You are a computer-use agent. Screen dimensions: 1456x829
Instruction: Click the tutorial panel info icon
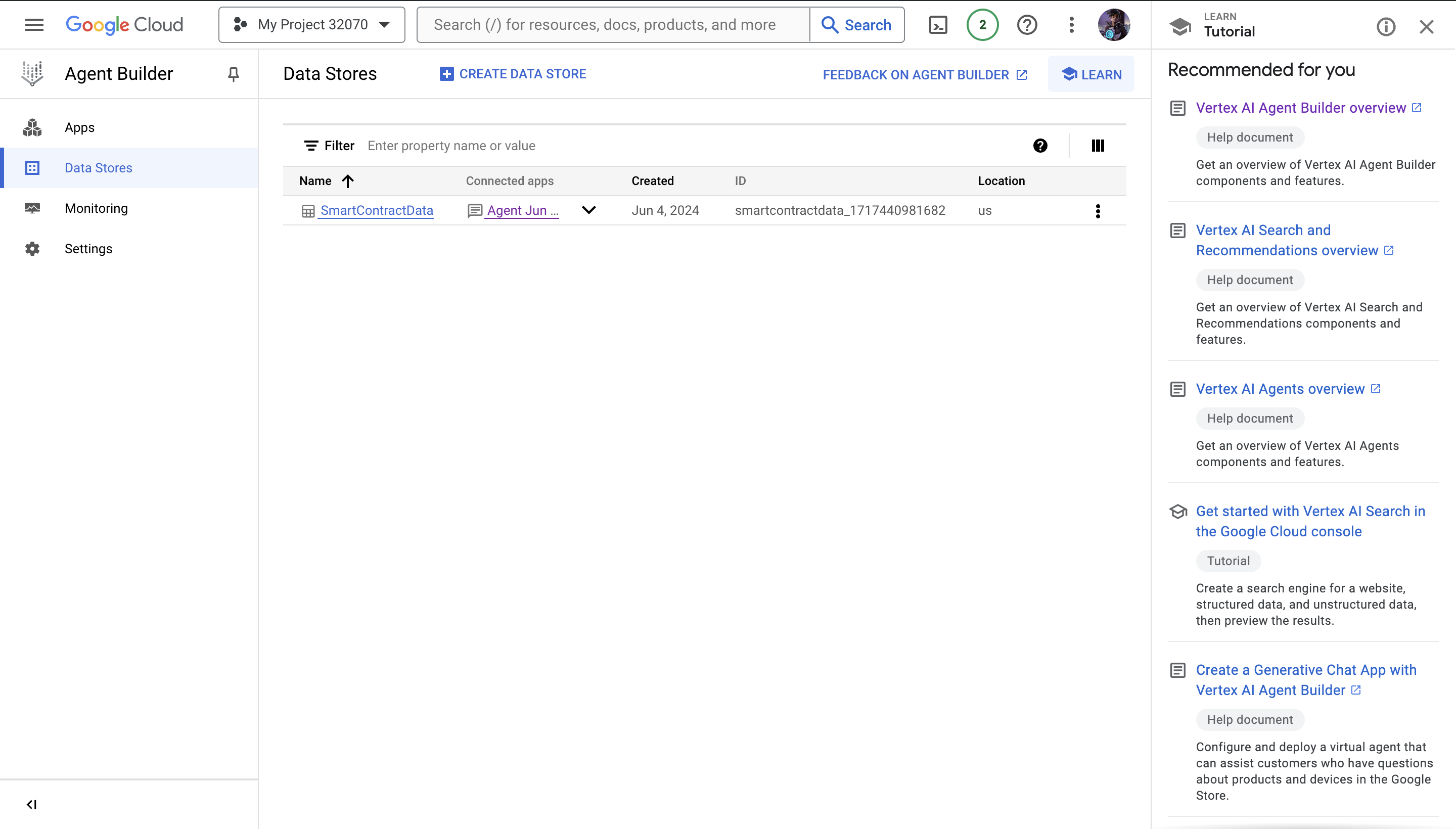1385,27
